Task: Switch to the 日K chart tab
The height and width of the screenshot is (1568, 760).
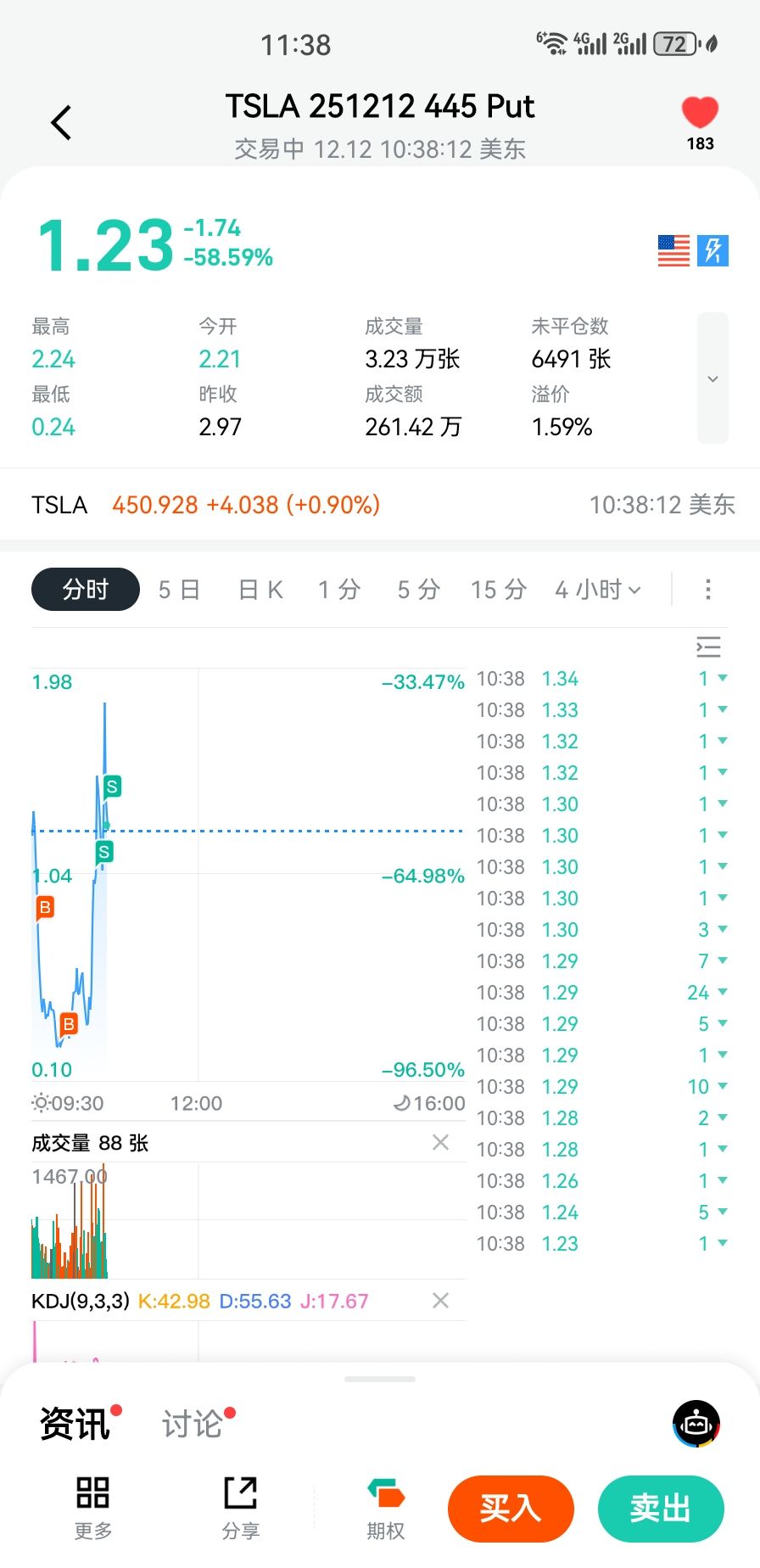Action: pos(260,590)
